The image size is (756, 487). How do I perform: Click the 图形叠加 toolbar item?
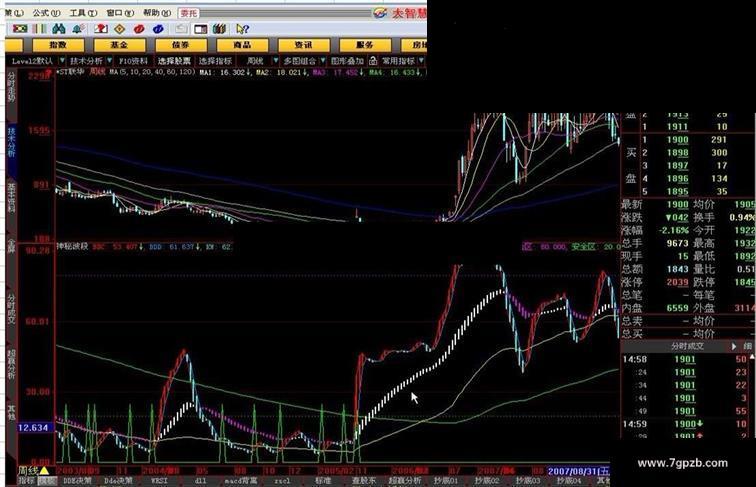coord(347,61)
